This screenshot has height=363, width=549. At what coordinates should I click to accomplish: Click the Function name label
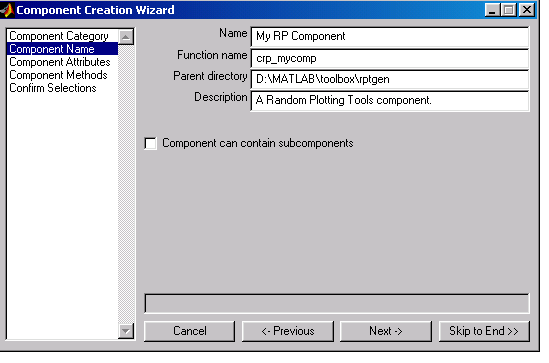click(x=212, y=55)
